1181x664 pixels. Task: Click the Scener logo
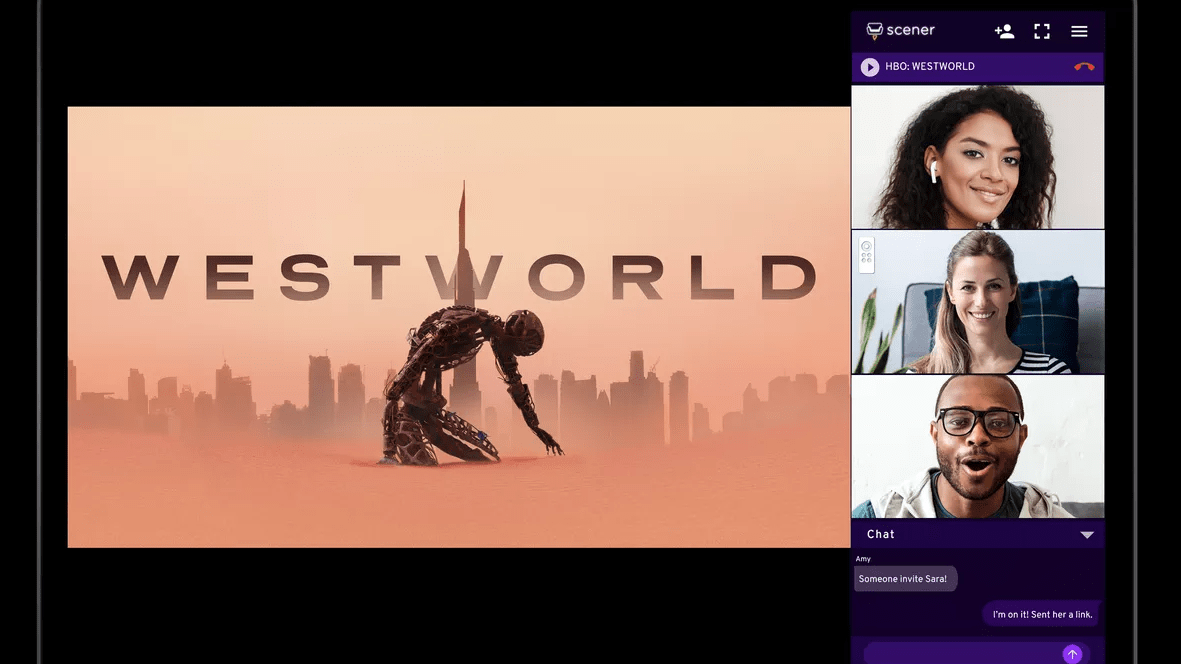tap(900, 30)
